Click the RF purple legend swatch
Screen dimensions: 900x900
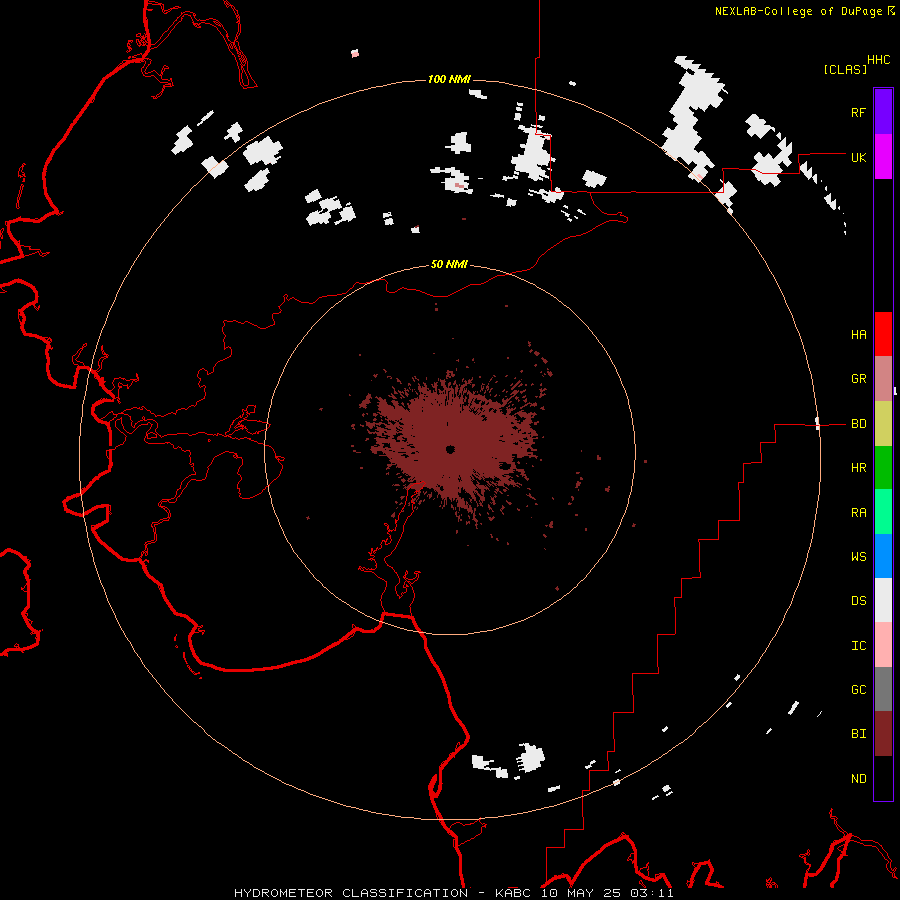[883, 112]
